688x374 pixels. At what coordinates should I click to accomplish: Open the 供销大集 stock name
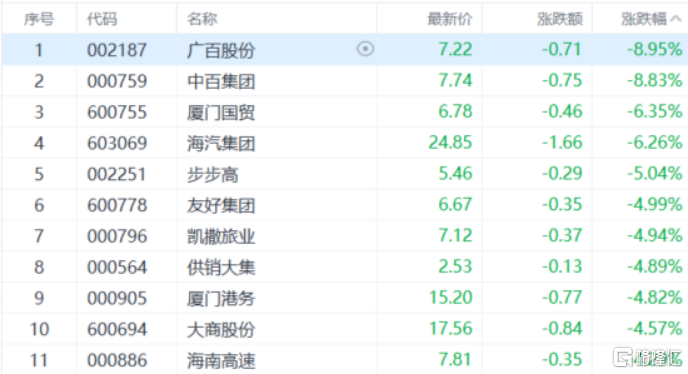[221, 268]
